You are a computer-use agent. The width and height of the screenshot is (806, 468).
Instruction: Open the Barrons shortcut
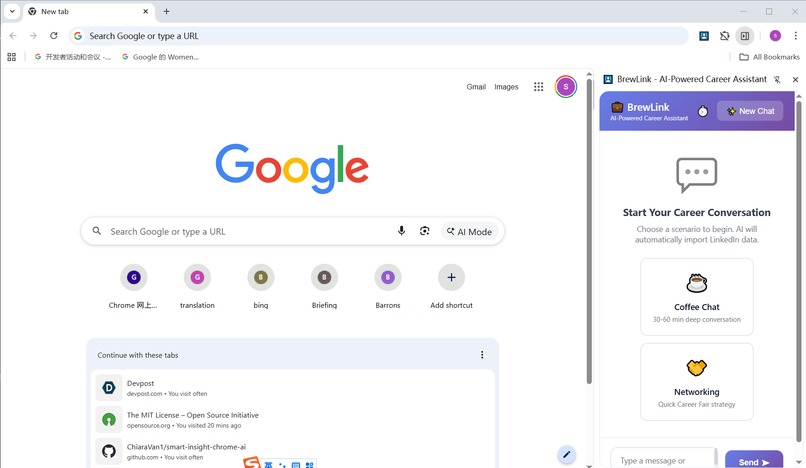pos(388,287)
